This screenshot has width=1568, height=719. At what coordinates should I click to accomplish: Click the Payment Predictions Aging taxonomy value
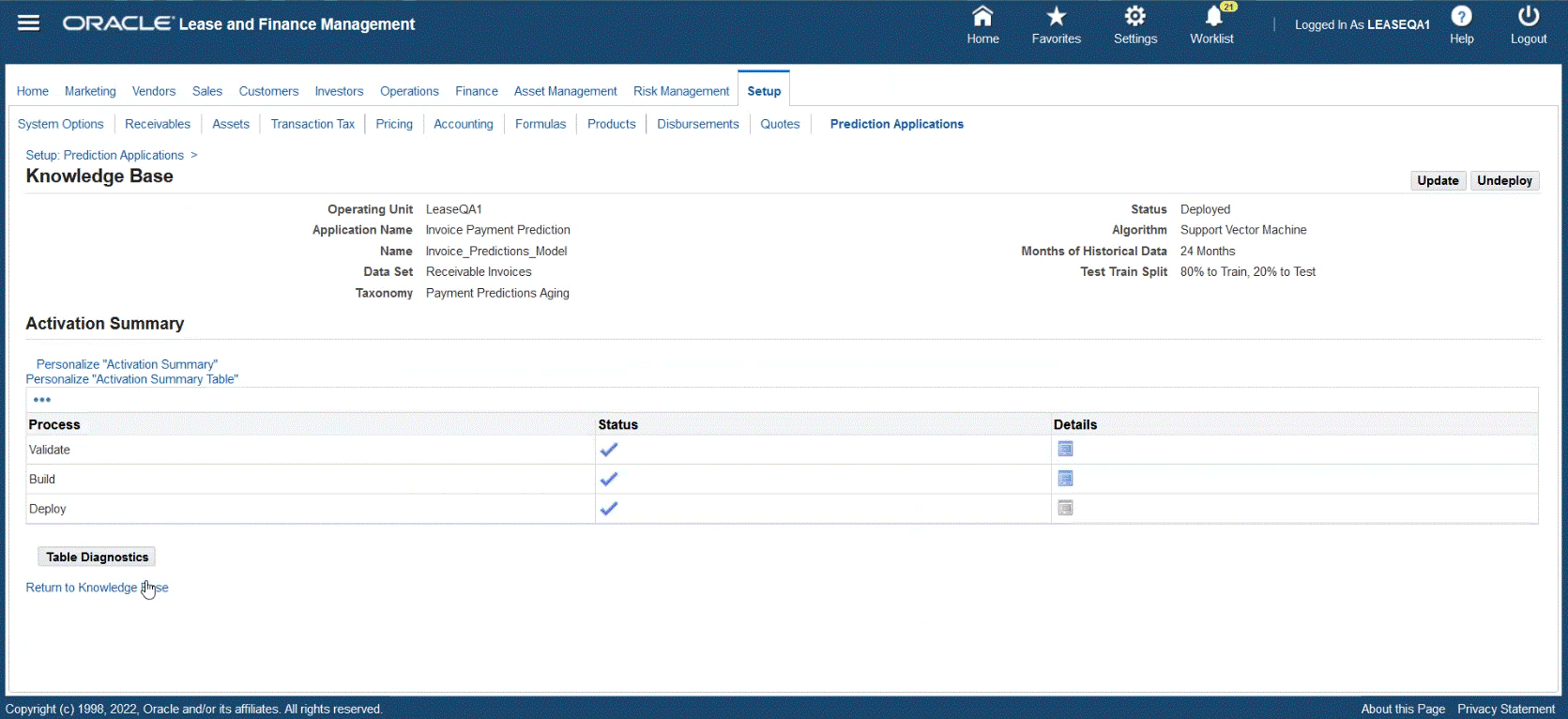(x=497, y=293)
